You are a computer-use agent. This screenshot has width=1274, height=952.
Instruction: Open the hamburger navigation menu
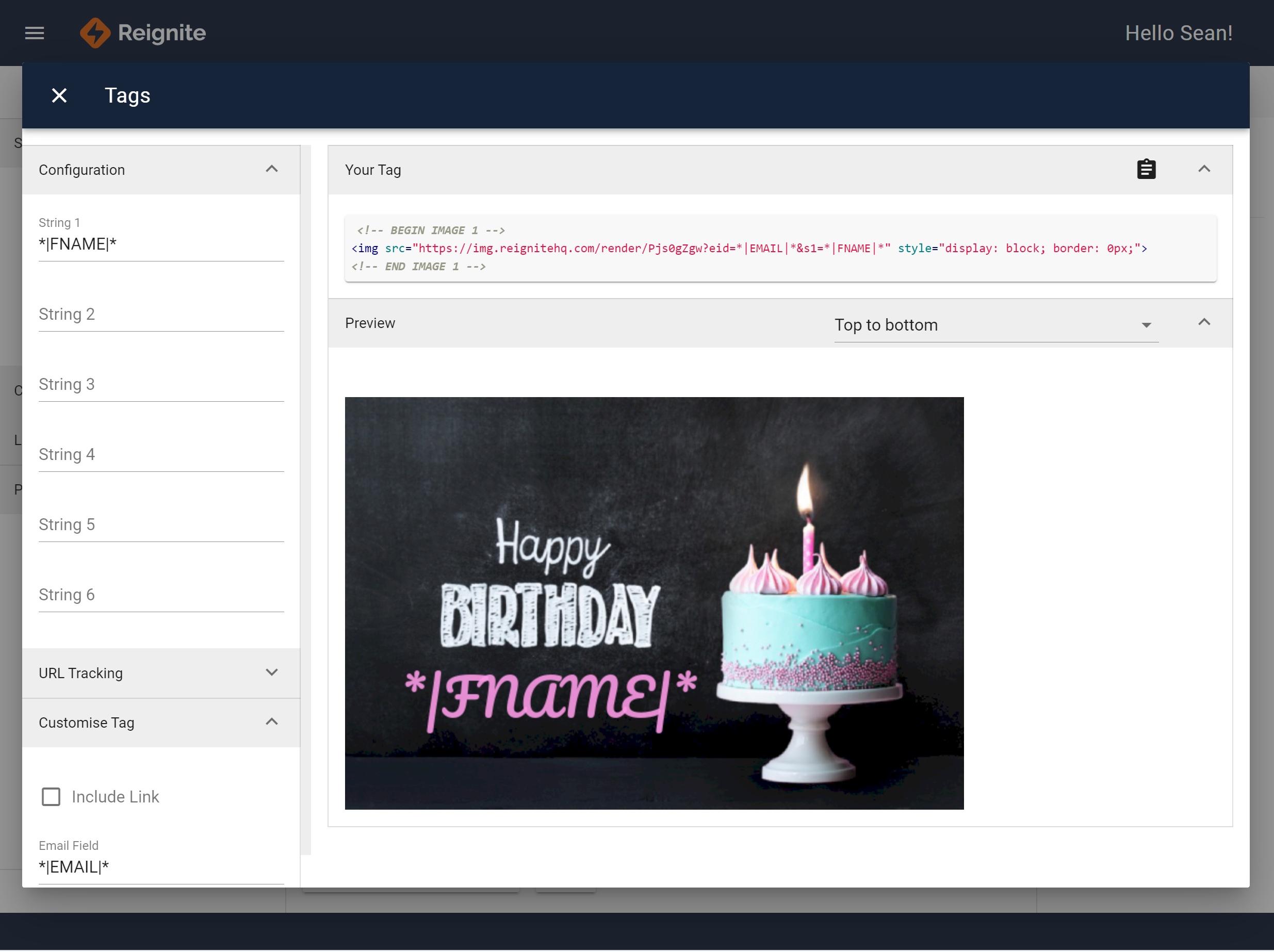pyautogui.click(x=35, y=33)
